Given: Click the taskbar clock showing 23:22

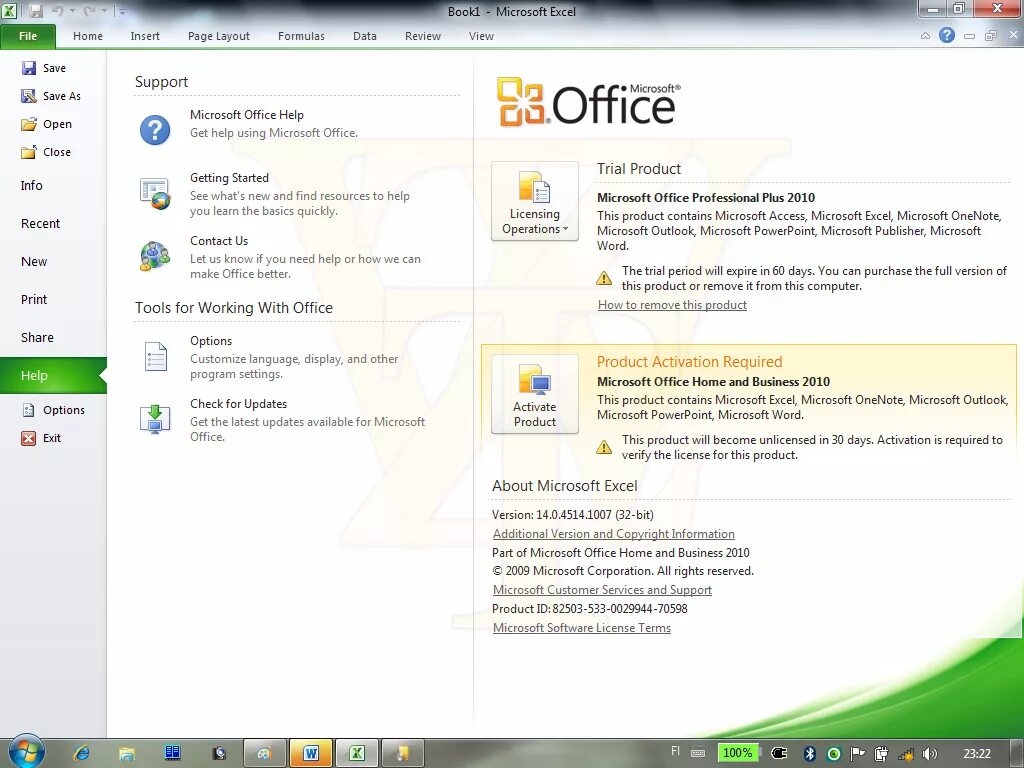Looking at the screenshot, I should click(977, 754).
